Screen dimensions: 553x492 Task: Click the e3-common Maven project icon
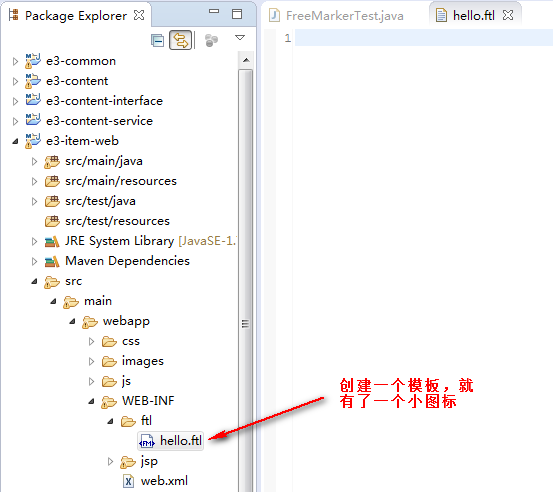click(33, 61)
